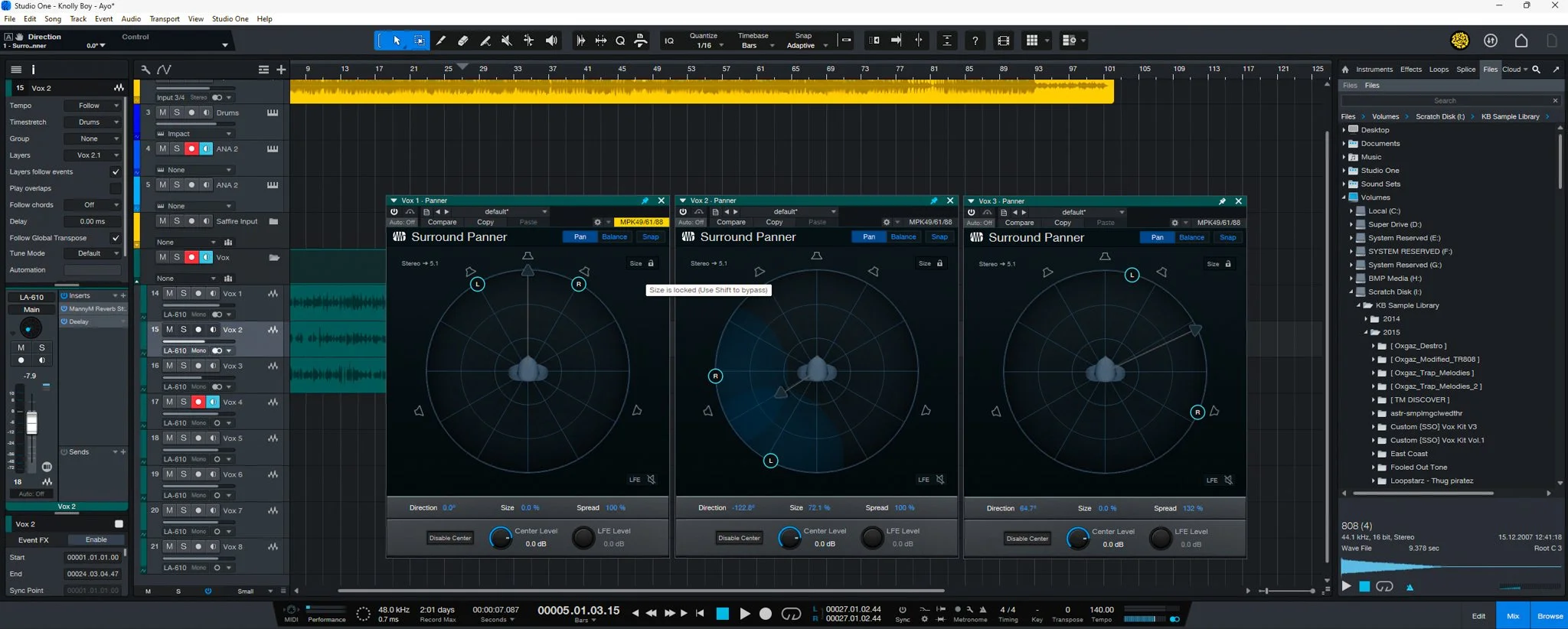Toggle Follow Global Transpose checkbox
The image size is (1568, 629).
(x=115, y=238)
